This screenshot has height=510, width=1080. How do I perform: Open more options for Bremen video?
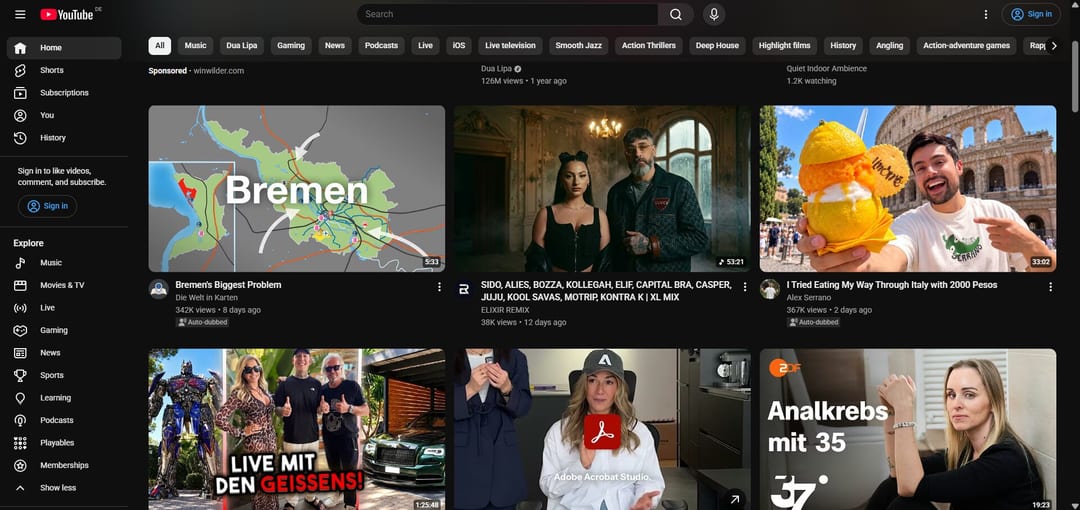(439, 287)
